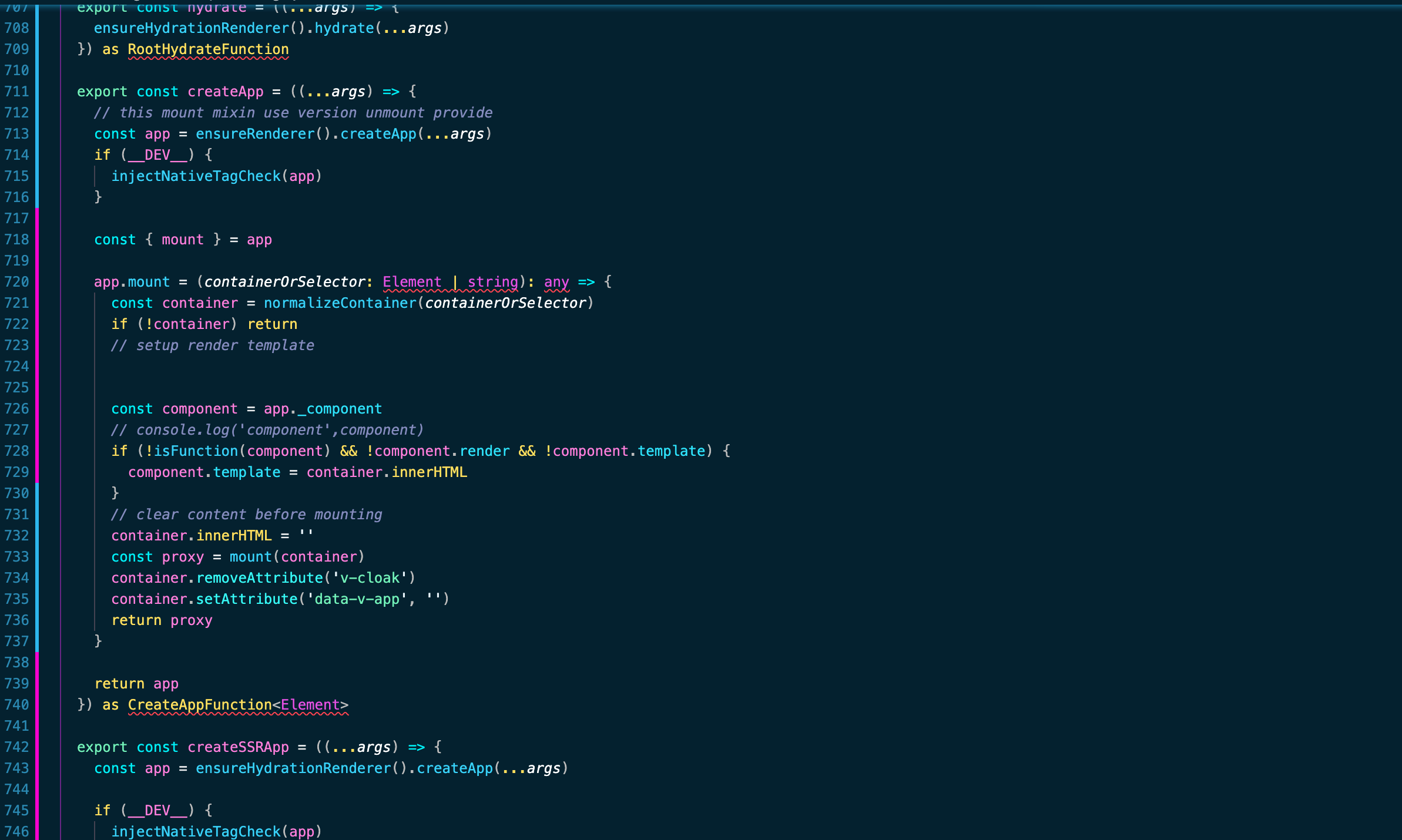Click the comment 'clear content before mounting'
Screen dimensions: 1402x840
[x=247, y=515]
